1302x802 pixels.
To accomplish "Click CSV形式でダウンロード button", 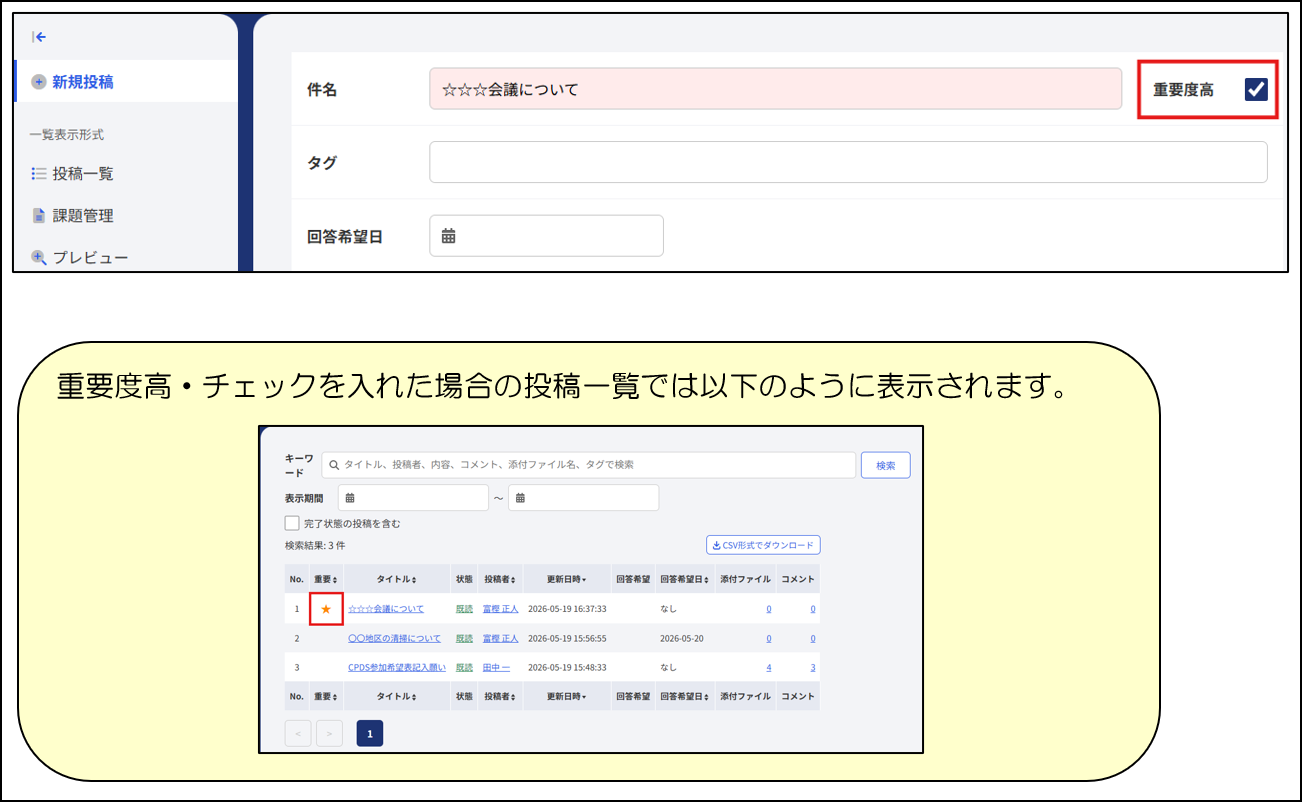I will pos(763,545).
